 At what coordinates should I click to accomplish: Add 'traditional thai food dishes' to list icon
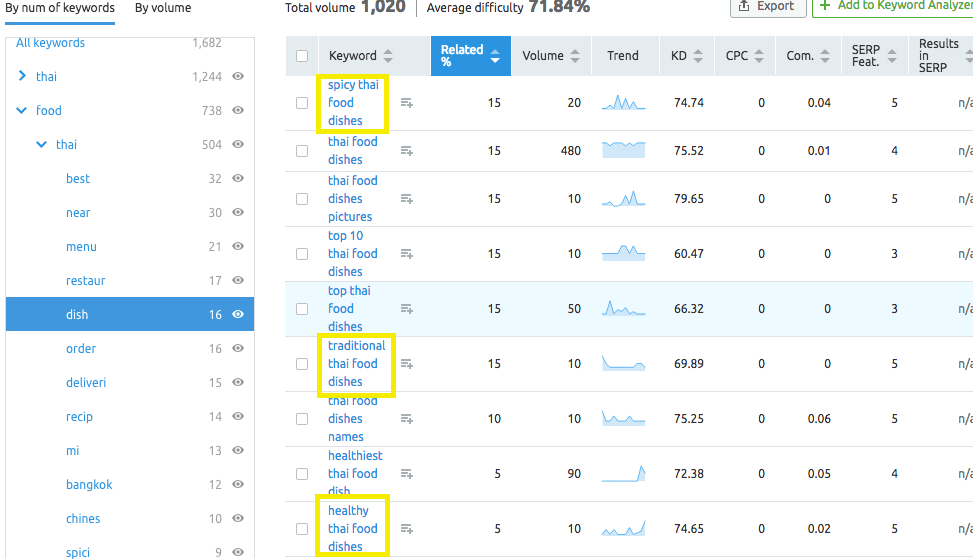click(x=406, y=364)
